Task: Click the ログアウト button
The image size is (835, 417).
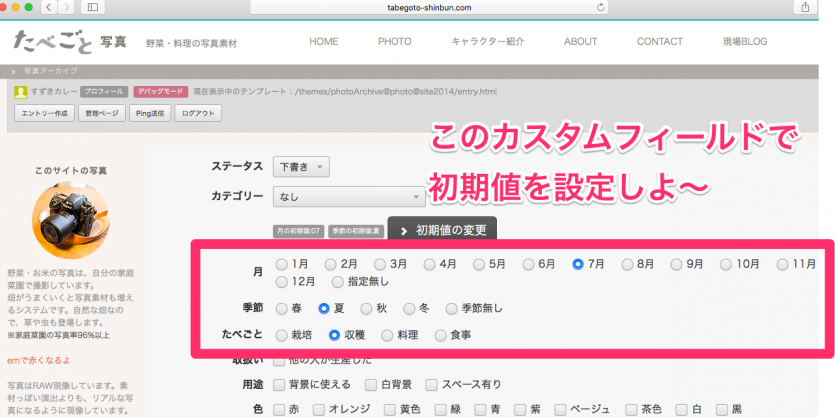Action: click(196, 113)
